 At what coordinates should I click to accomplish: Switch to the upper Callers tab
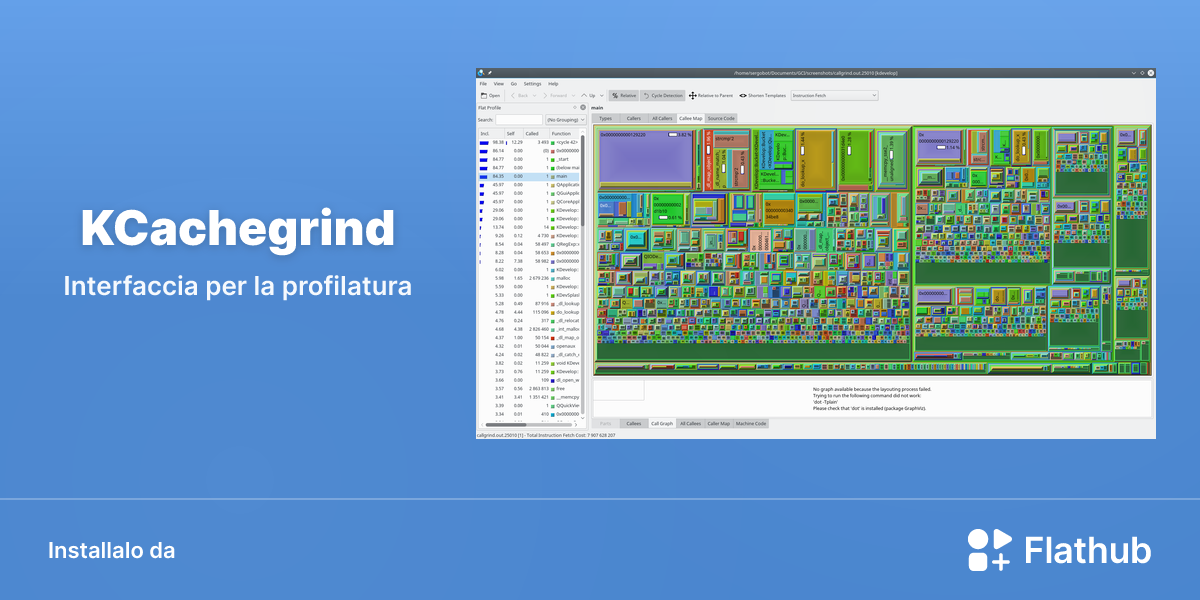pos(634,118)
